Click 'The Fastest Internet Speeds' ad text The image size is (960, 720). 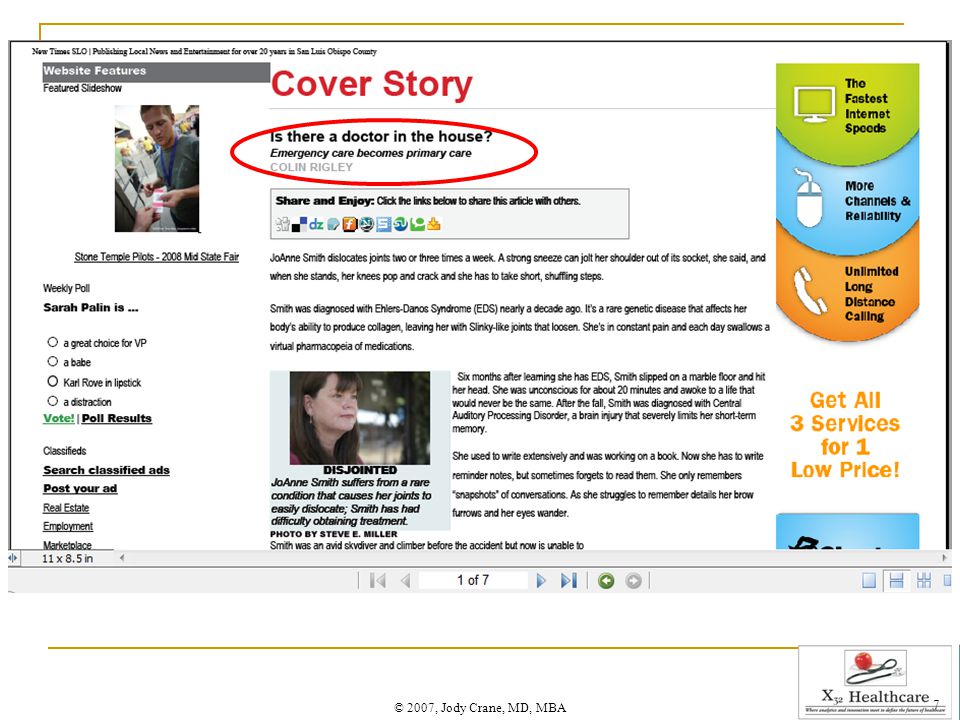pyautogui.click(x=867, y=106)
